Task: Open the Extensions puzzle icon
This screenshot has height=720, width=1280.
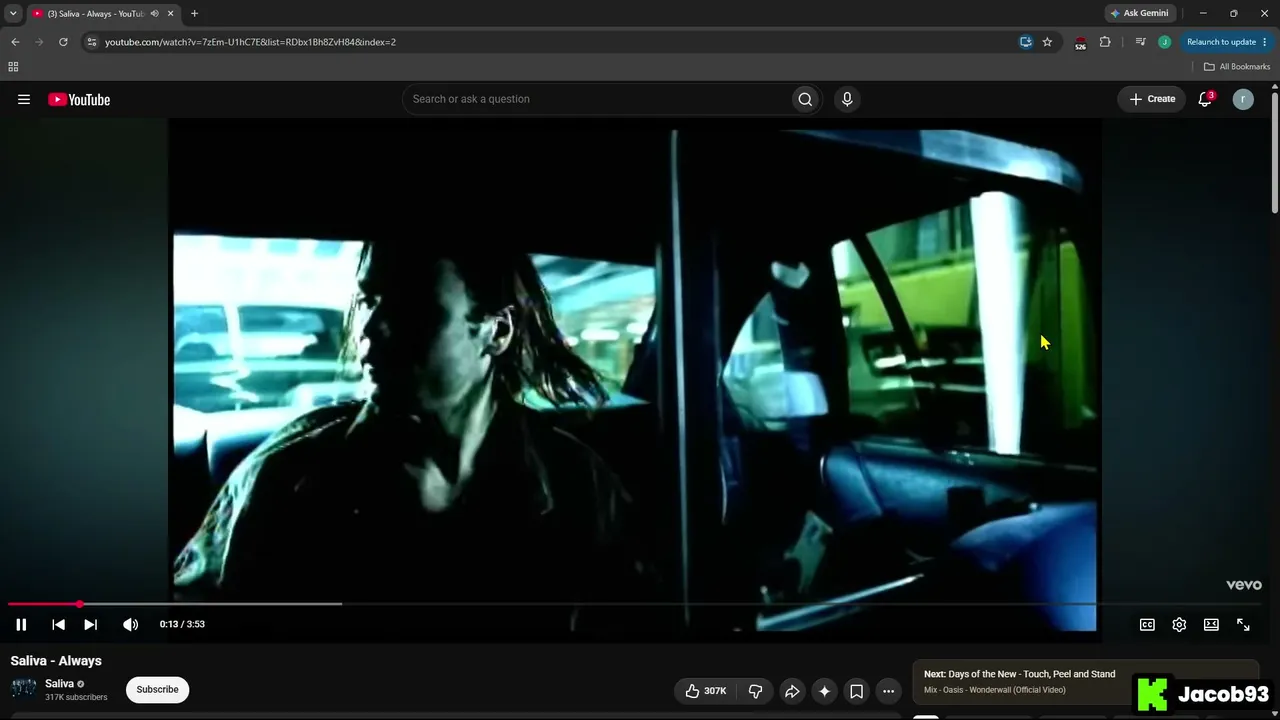Action: click(1105, 42)
